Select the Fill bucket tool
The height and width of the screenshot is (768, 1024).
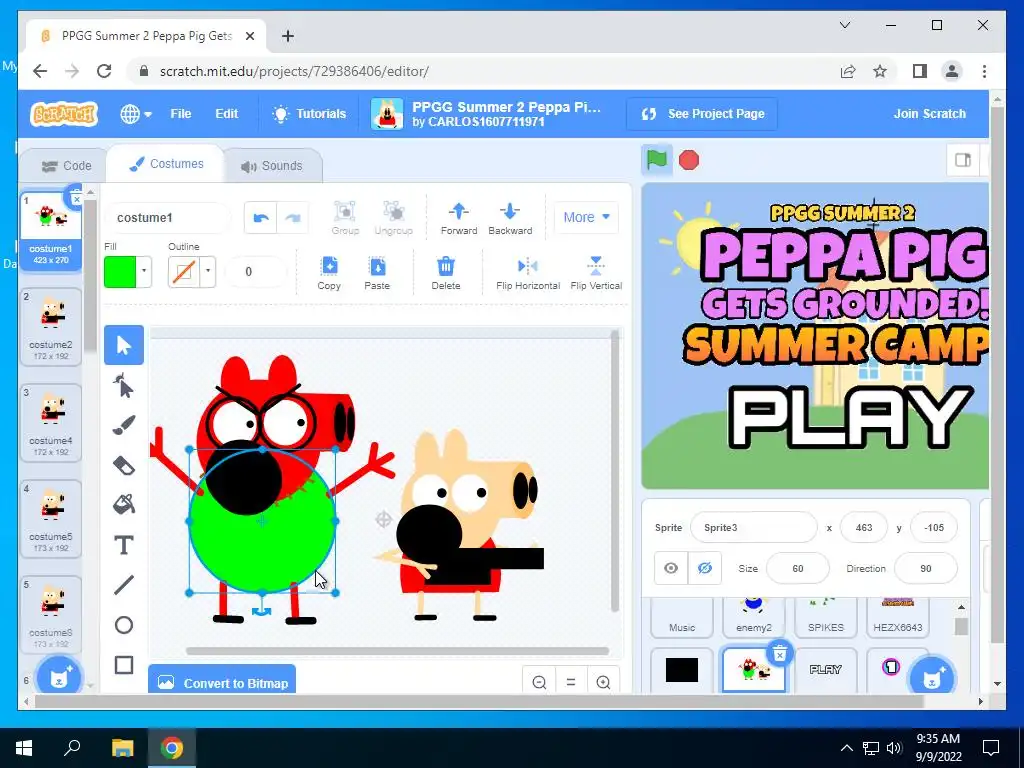click(x=124, y=505)
